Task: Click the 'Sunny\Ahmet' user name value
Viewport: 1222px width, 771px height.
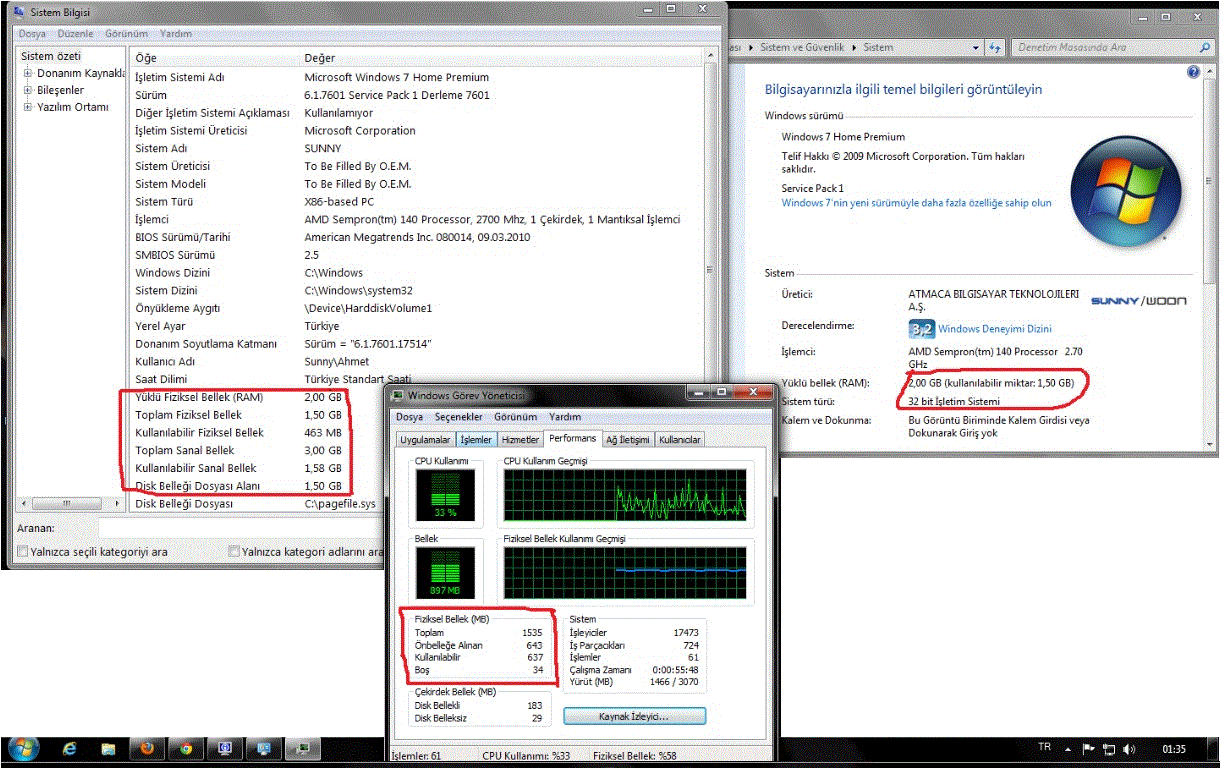Action: pyautogui.click(x=336, y=361)
